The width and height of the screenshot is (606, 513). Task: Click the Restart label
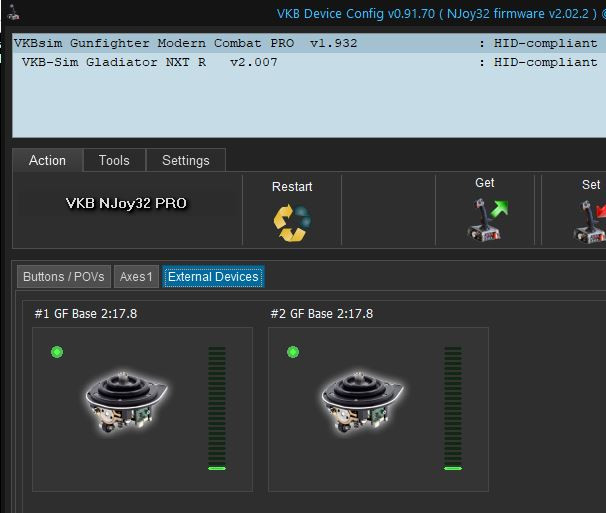292,187
